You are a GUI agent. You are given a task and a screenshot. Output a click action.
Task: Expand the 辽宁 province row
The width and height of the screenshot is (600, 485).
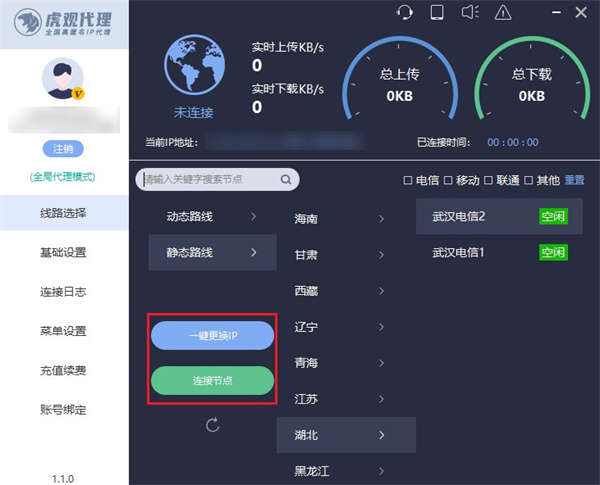(346, 327)
